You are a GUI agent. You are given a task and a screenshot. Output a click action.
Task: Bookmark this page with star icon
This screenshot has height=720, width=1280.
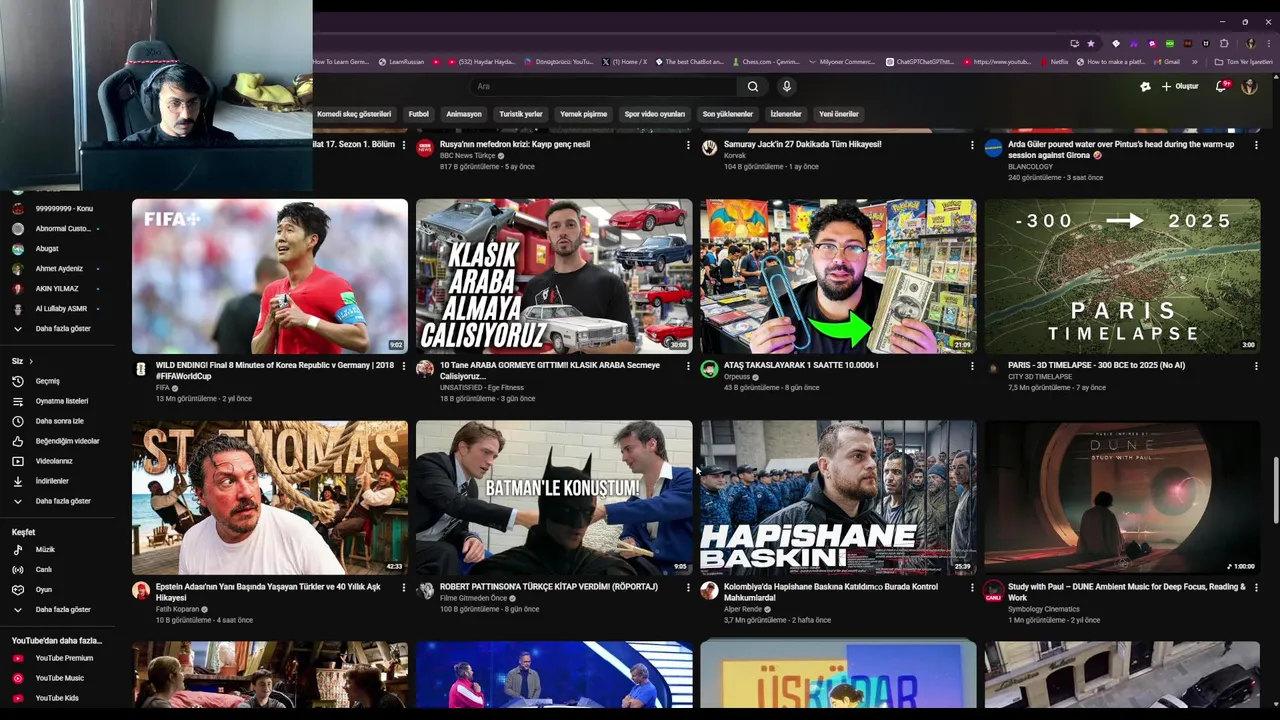point(1091,44)
